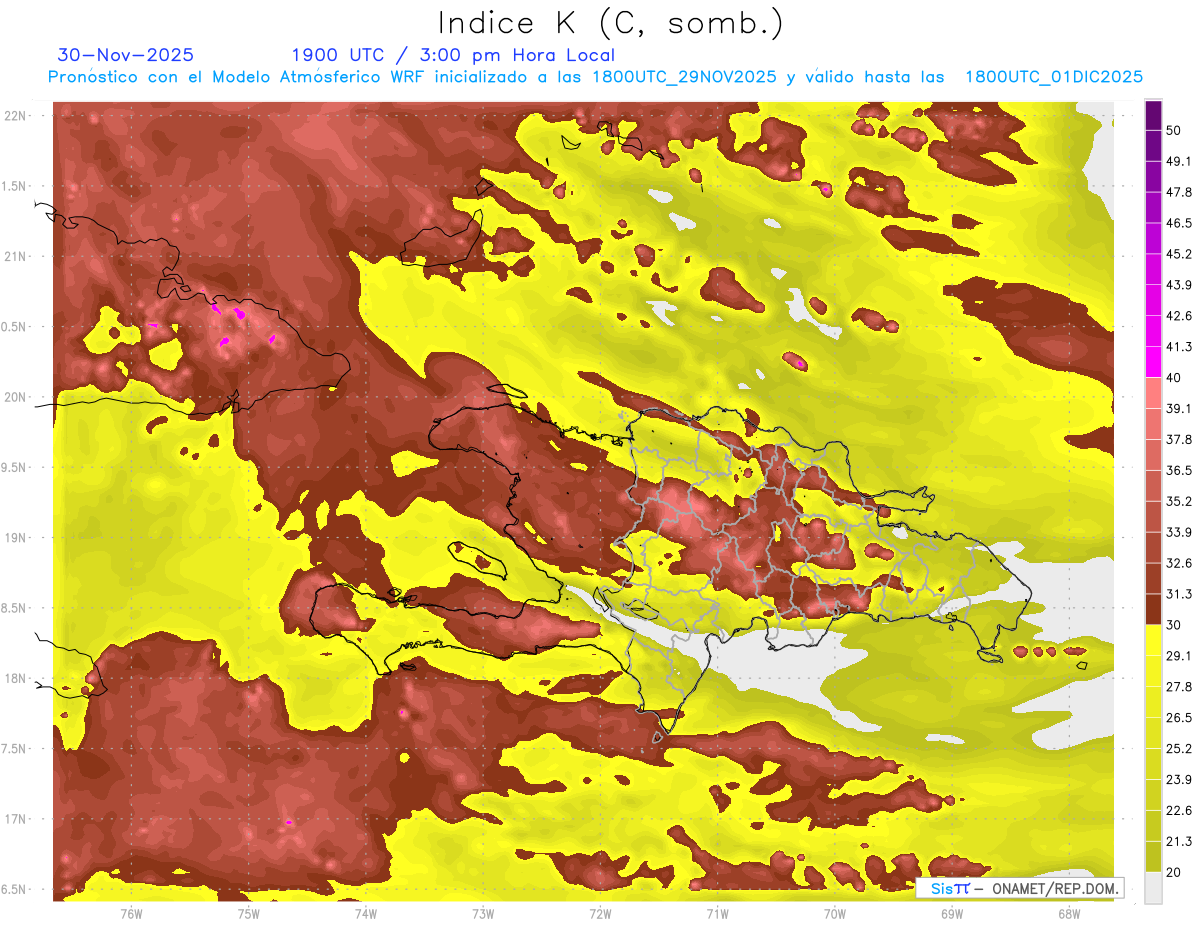Click the colorbar value "49.1"
The height and width of the screenshot is (927, 1200).
pos(1179,161)
